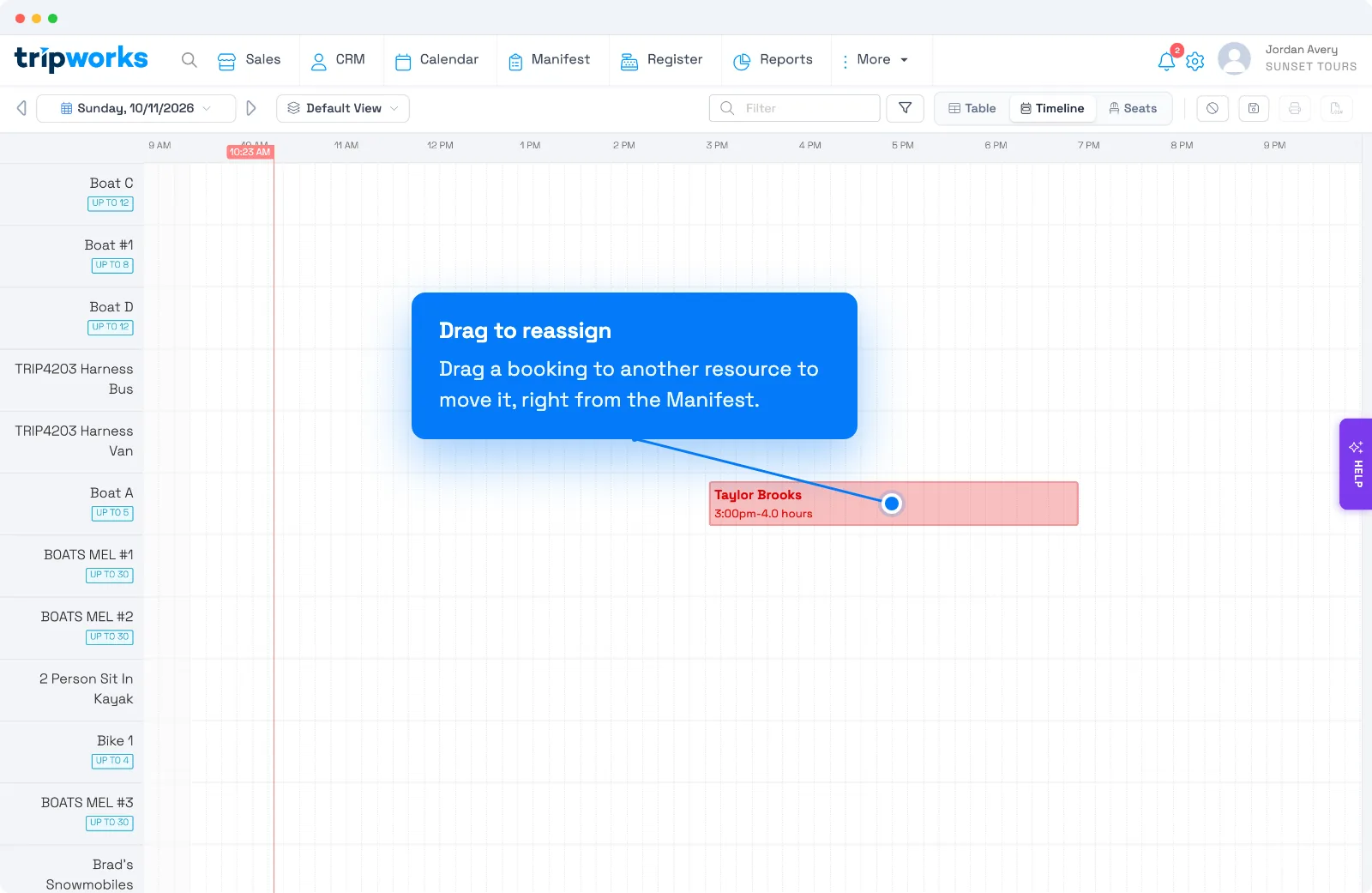
Task: Click the save disk icon button
Action: click(x=1254, y=108)
